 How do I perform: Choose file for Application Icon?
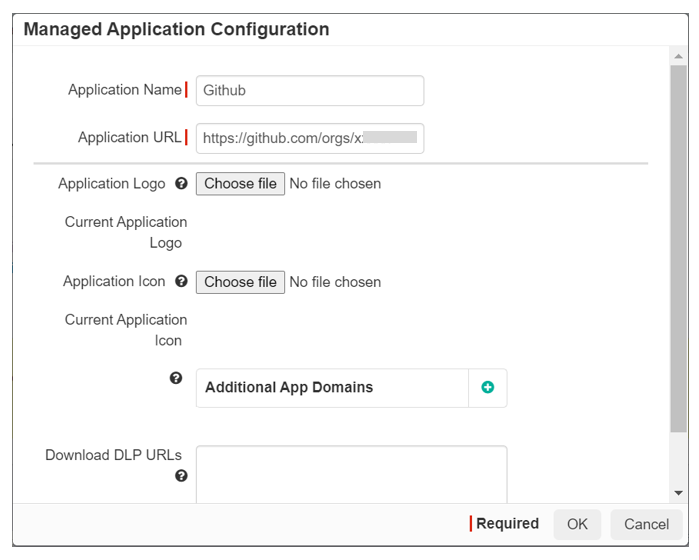coord(240,282)
